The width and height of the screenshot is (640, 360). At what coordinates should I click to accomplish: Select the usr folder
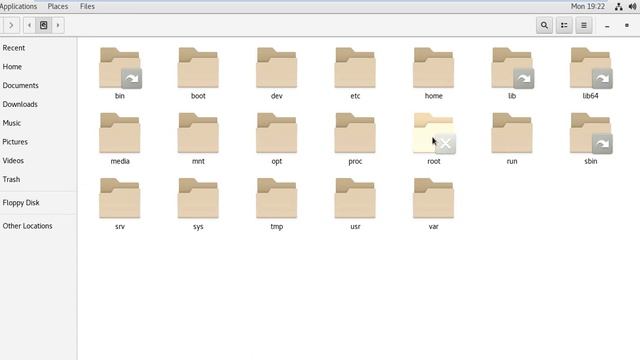[x=355, y=198]
